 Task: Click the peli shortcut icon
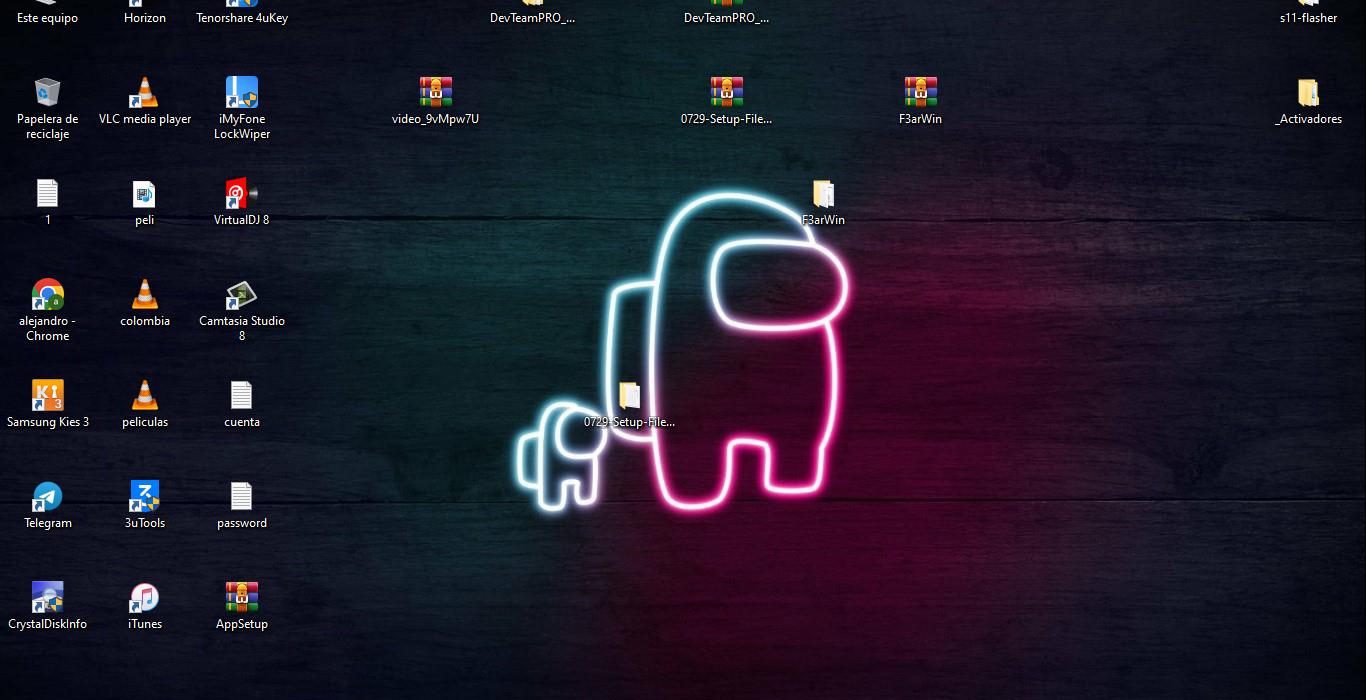point(144,194)
